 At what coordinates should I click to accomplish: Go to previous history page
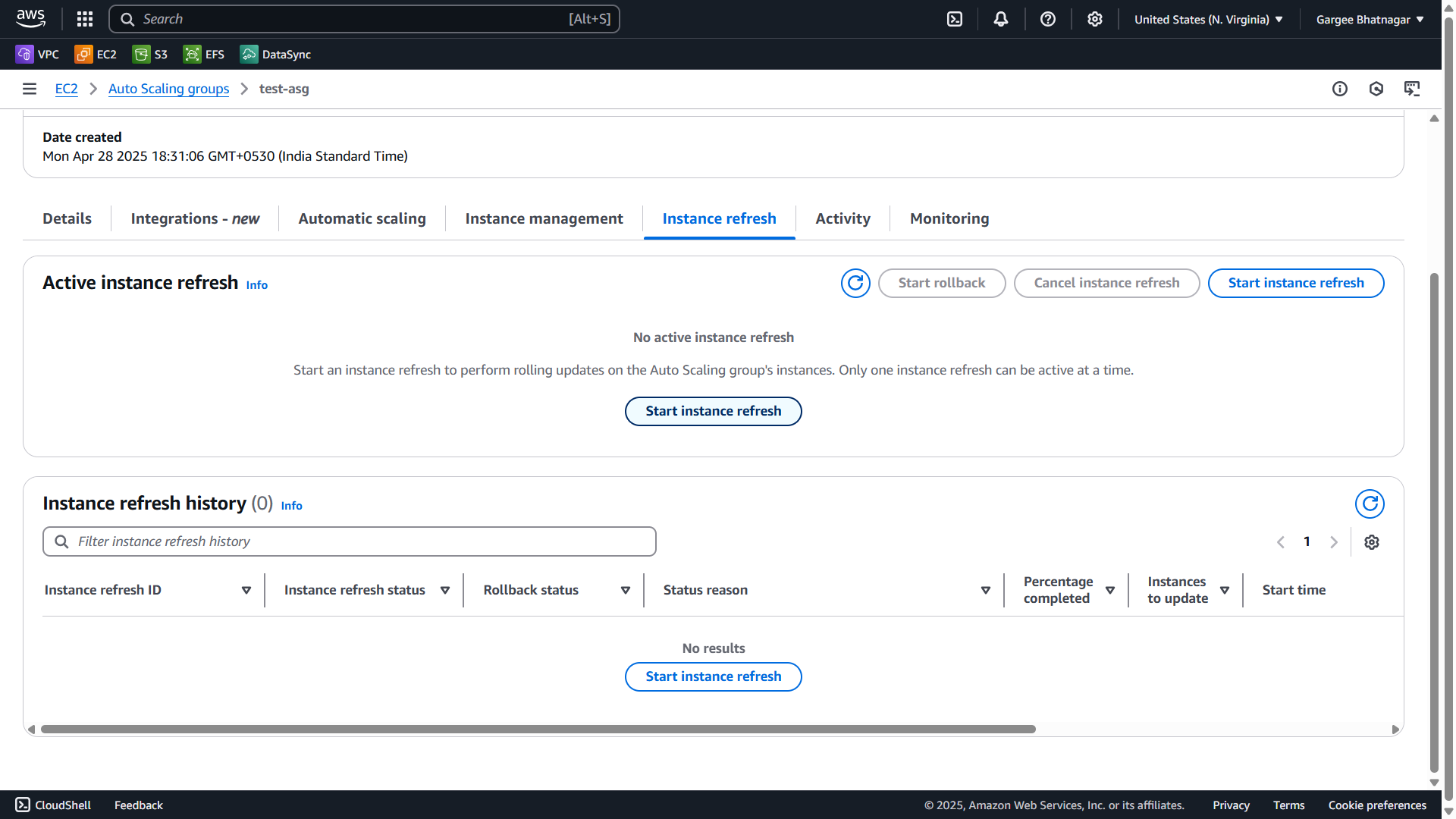tap(1281, 542)
